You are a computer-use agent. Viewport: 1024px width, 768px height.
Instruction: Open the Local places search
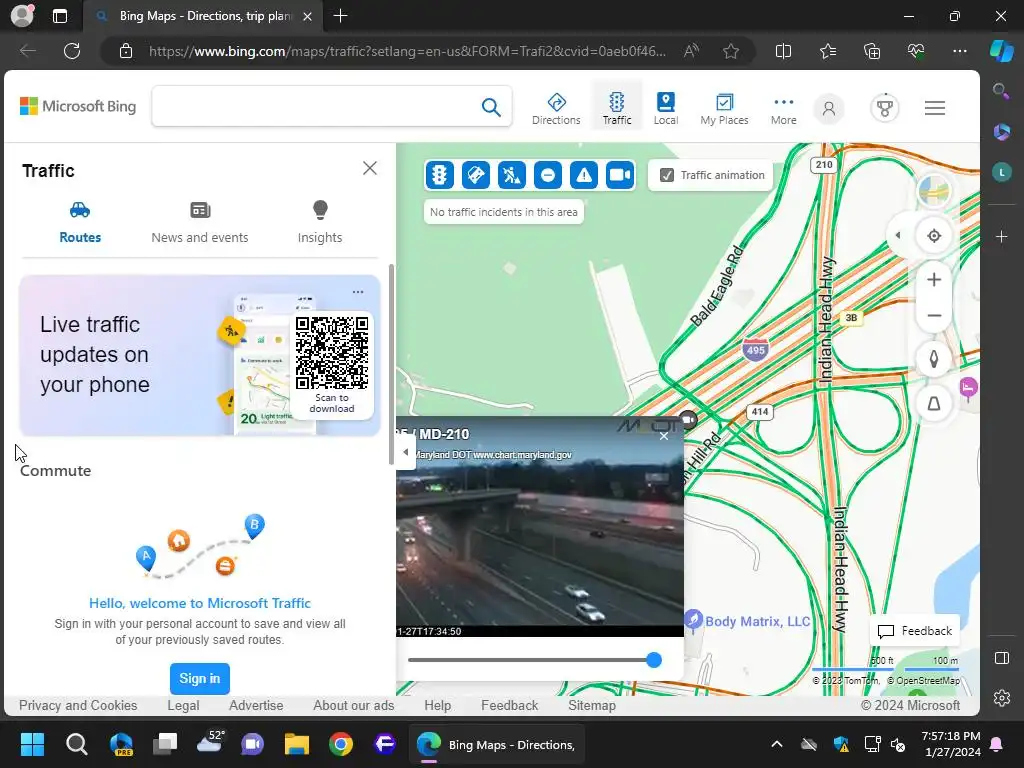coord(665,108)
